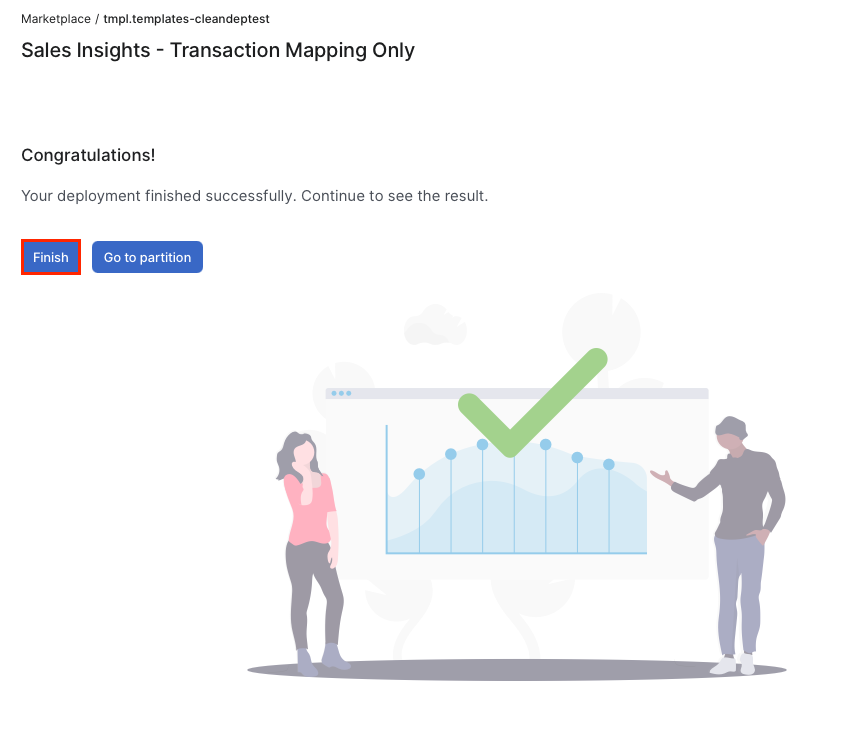Click the Congratulations! heading
849x740 pixels.
[x=88, y=156]
